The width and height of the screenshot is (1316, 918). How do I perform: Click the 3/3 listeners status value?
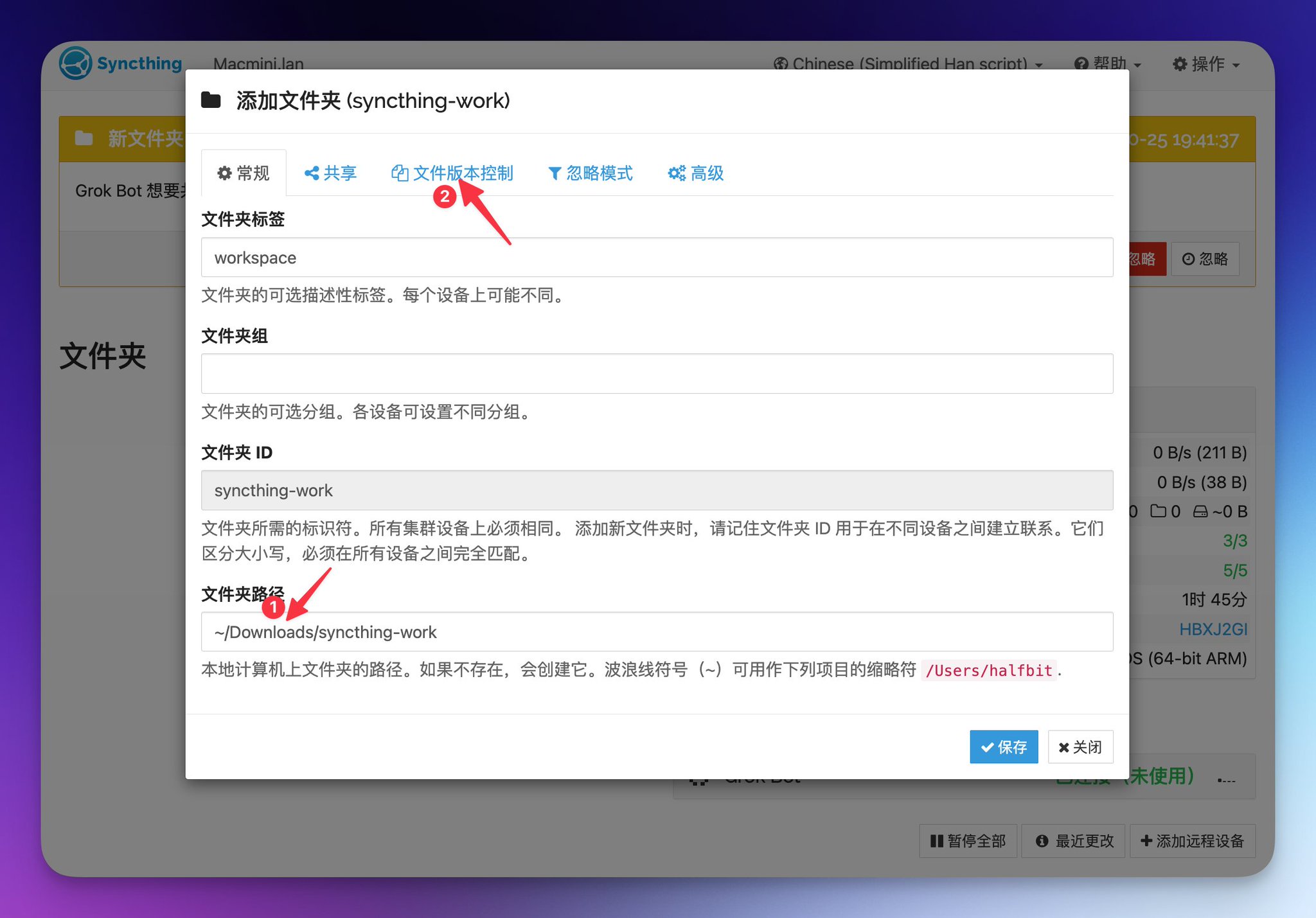coord(1234,541)
